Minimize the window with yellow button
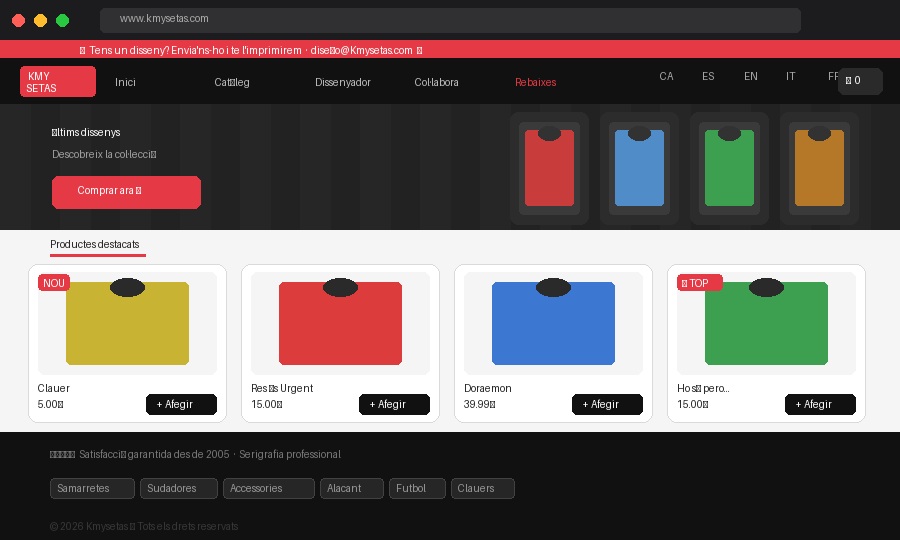 pos(40,21)
